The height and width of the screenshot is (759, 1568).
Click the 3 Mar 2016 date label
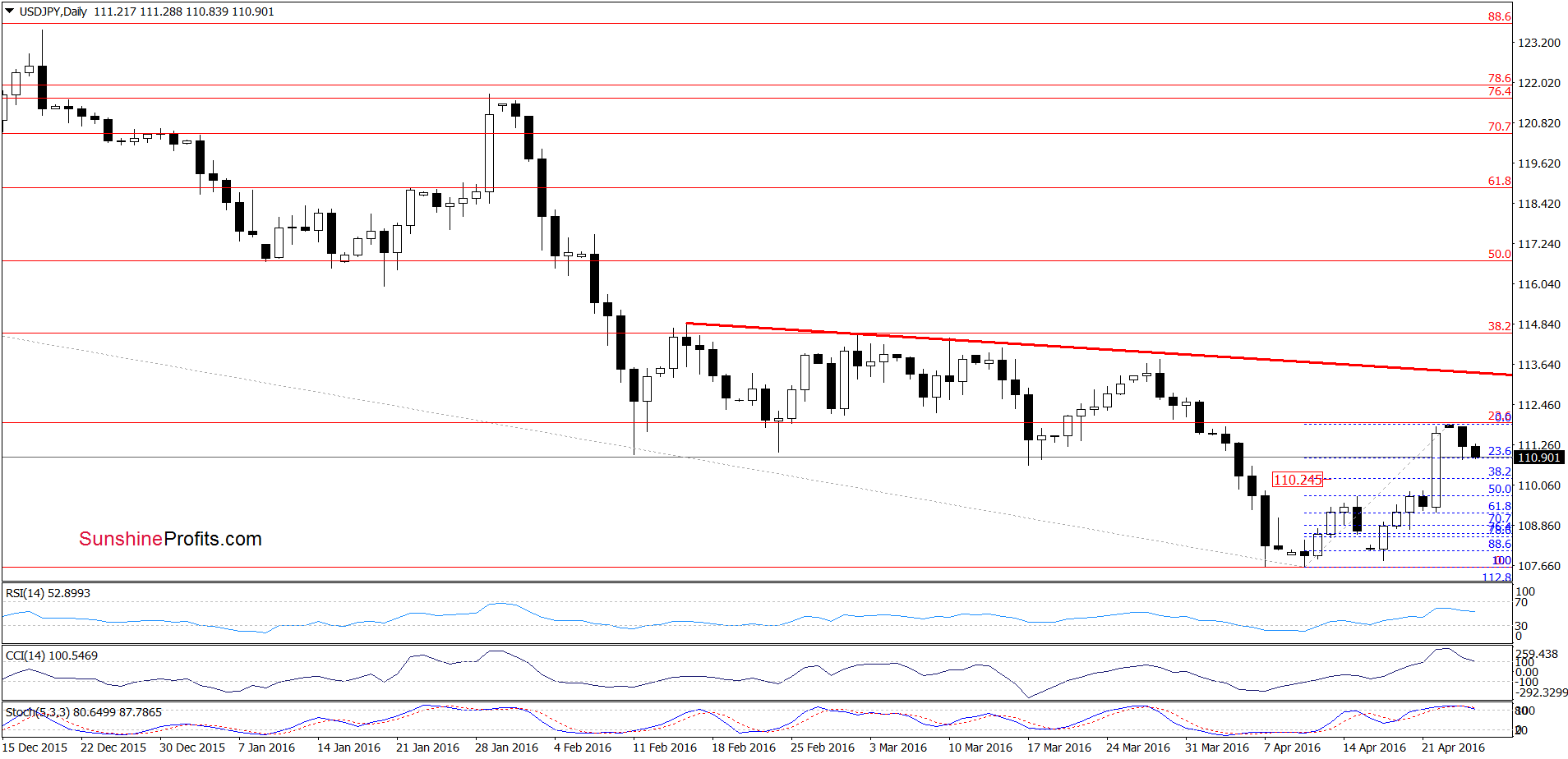pyautogui.click(x=898, y=747)
